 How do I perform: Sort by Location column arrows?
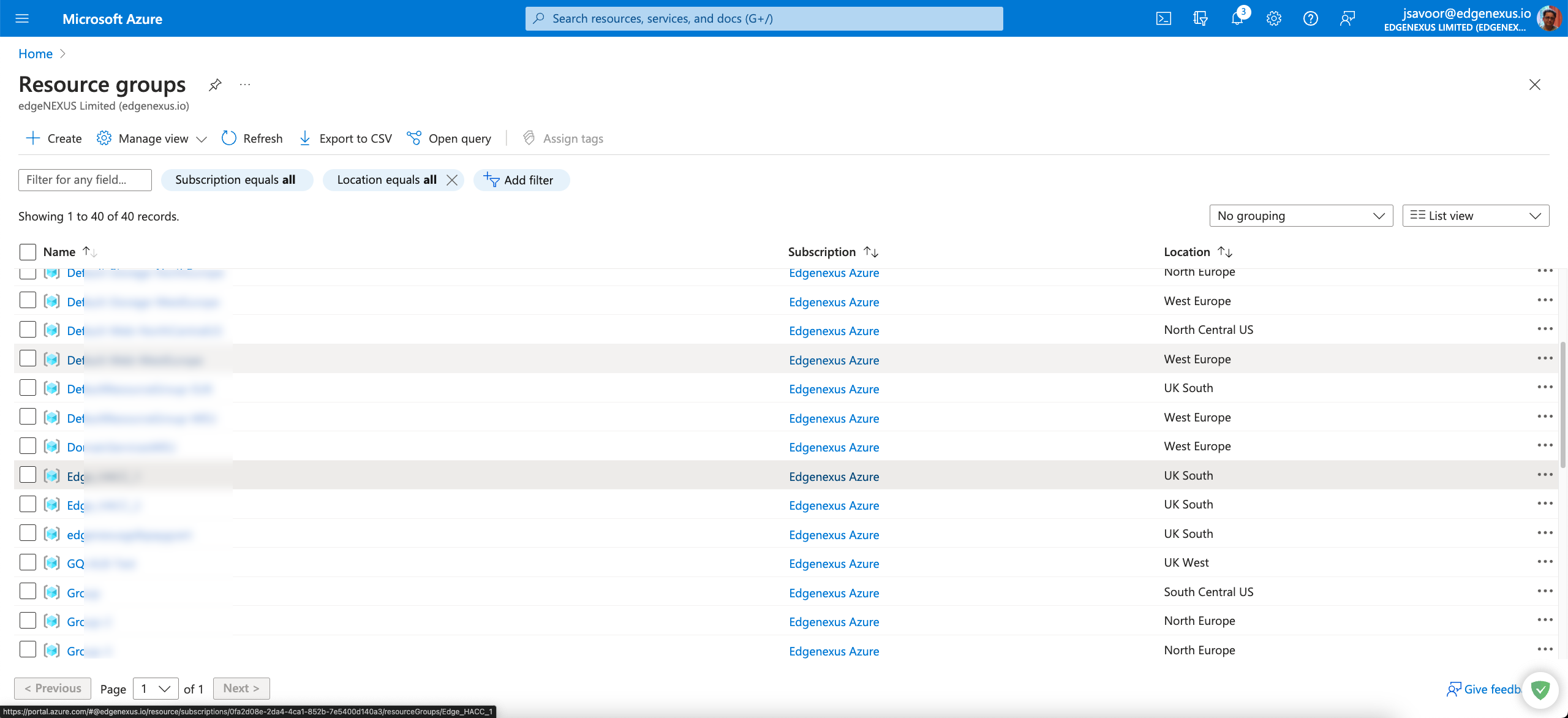1225,252
